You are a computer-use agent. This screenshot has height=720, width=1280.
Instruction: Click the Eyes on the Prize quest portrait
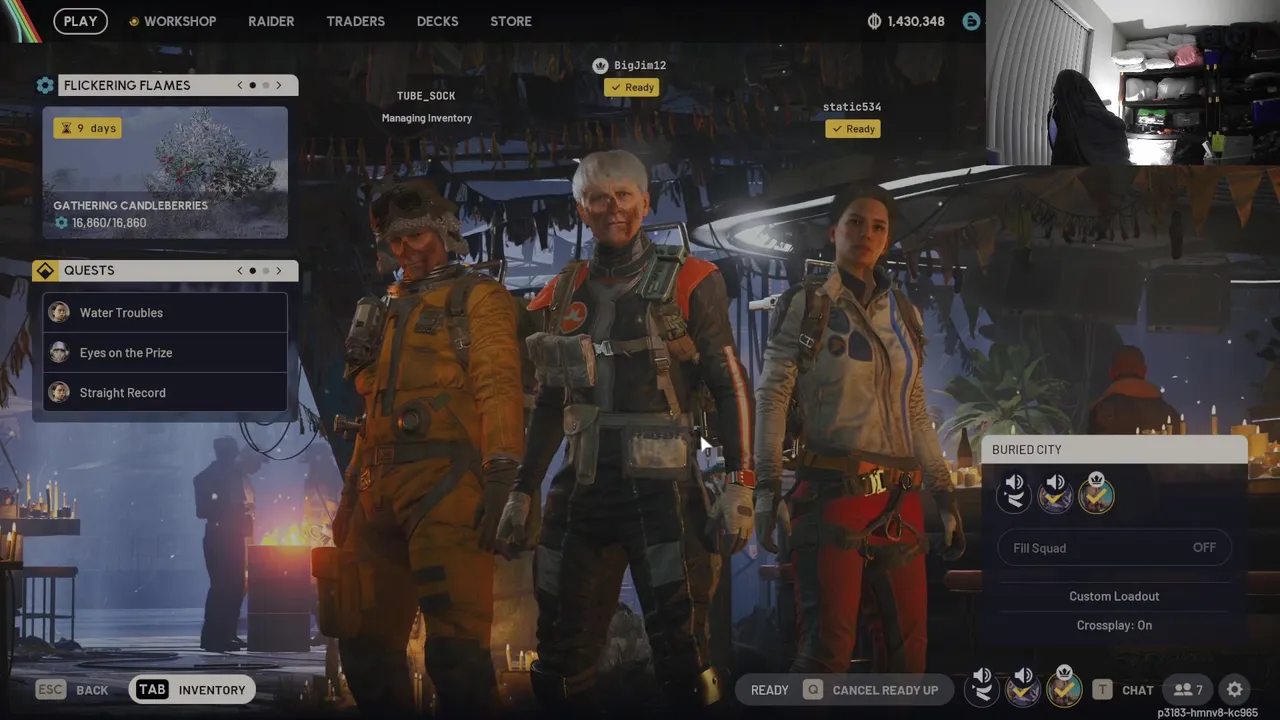60,352
